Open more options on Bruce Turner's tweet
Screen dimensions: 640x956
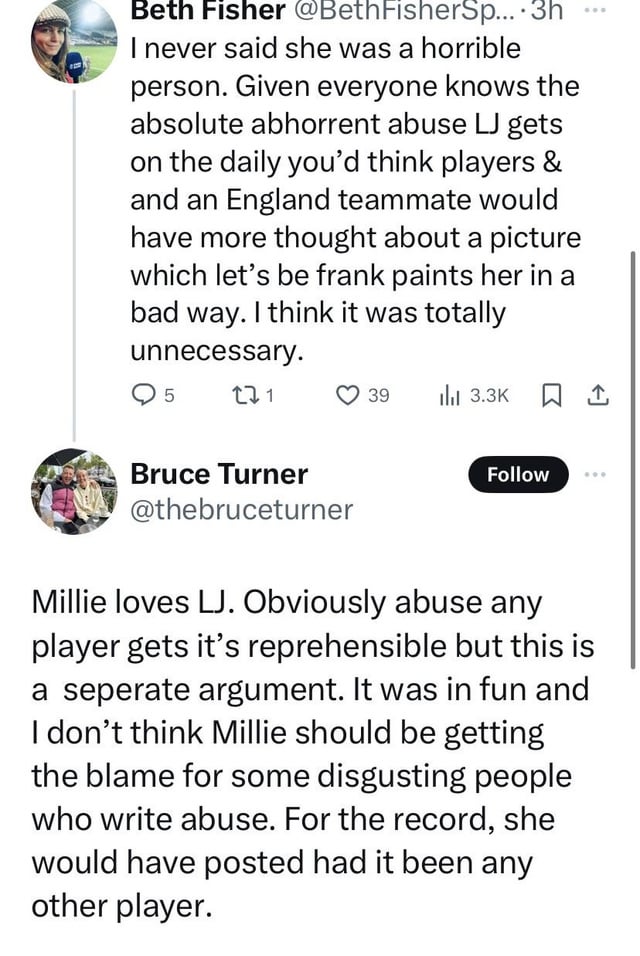click(x=598, y=474)
